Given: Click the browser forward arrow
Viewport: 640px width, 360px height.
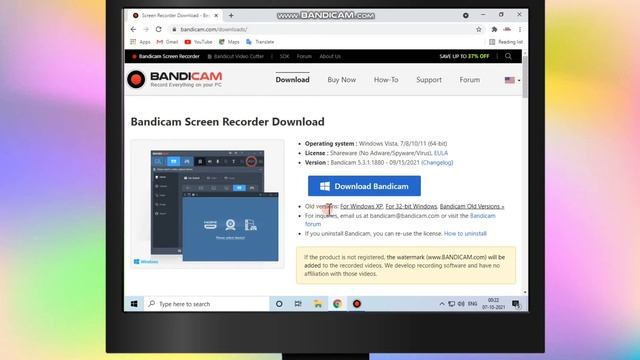Looking at the screenshot, I should 146,29.
